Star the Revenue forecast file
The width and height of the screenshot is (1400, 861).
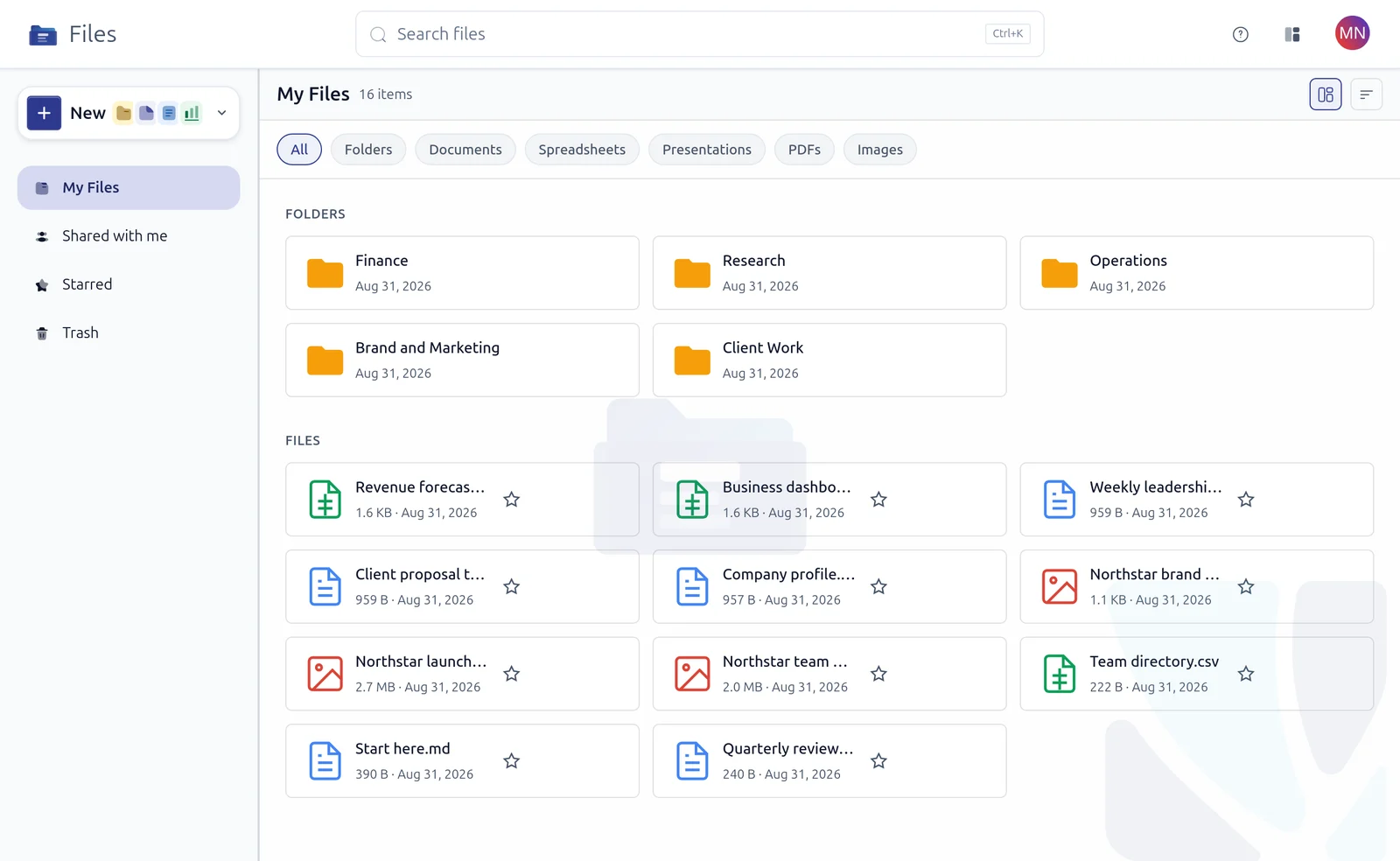coord(512,500)
